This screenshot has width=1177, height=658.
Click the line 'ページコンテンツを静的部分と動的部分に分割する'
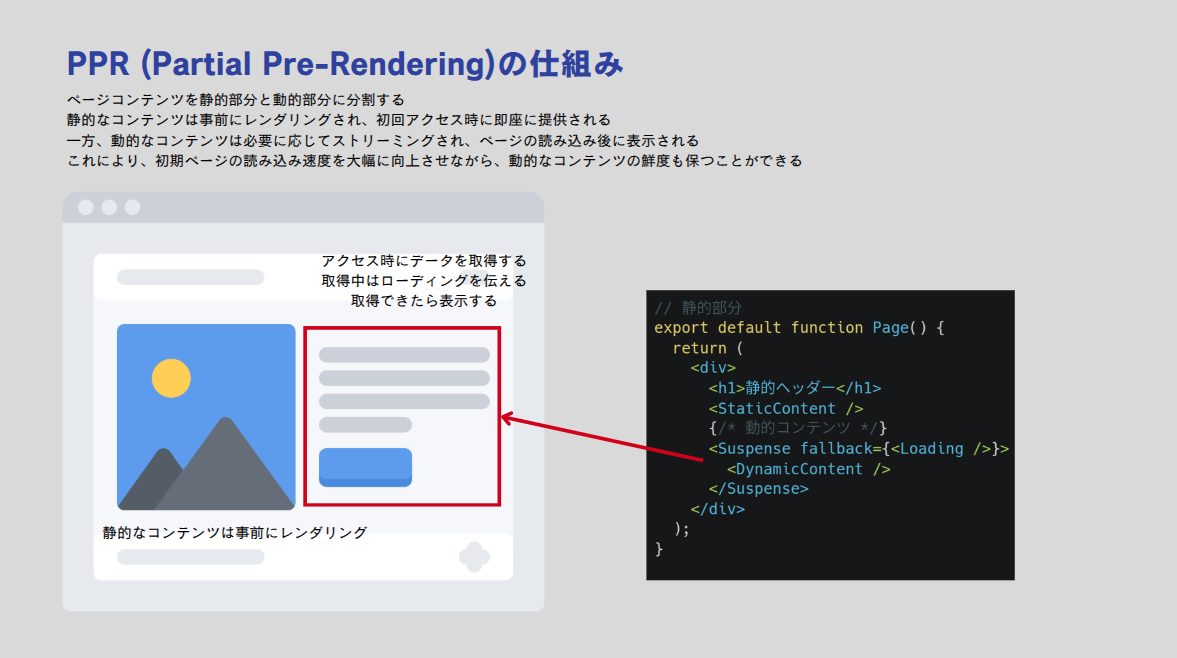tap(236, 100)
